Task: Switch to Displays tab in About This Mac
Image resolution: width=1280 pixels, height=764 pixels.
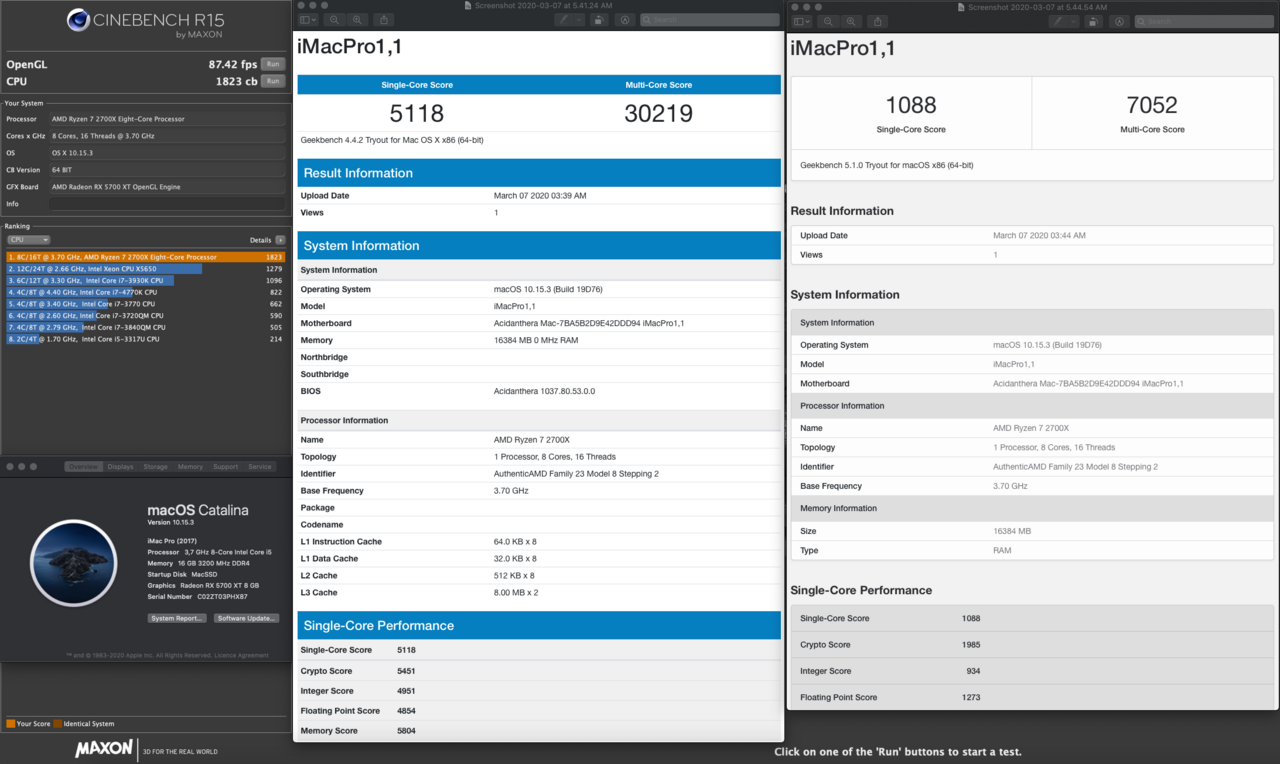Action: tap(121, 467)
